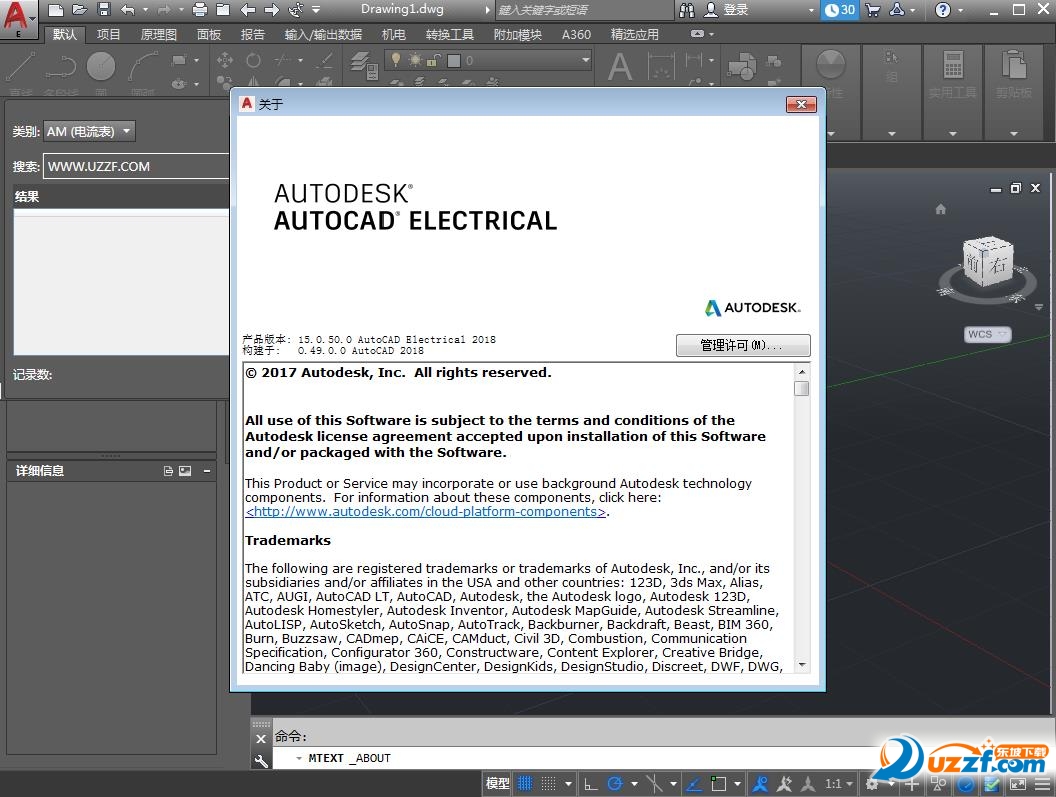The image size is (1056, 797).
Task: Open the Help question mark icon
Action: [x=943, y=10]
